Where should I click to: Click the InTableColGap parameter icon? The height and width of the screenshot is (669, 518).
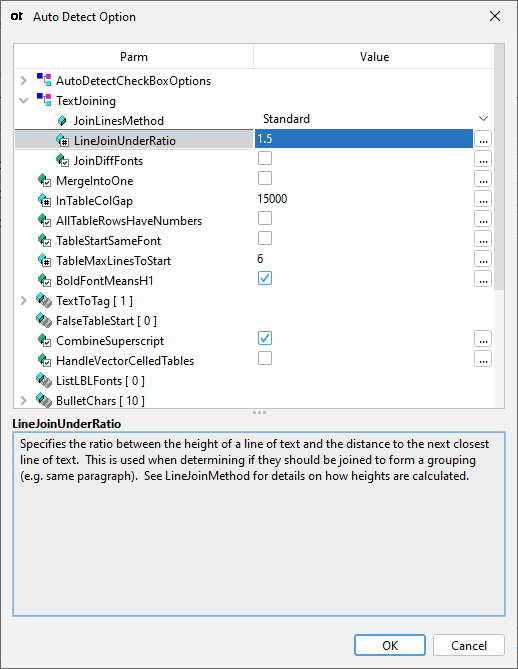click(44, 200)
